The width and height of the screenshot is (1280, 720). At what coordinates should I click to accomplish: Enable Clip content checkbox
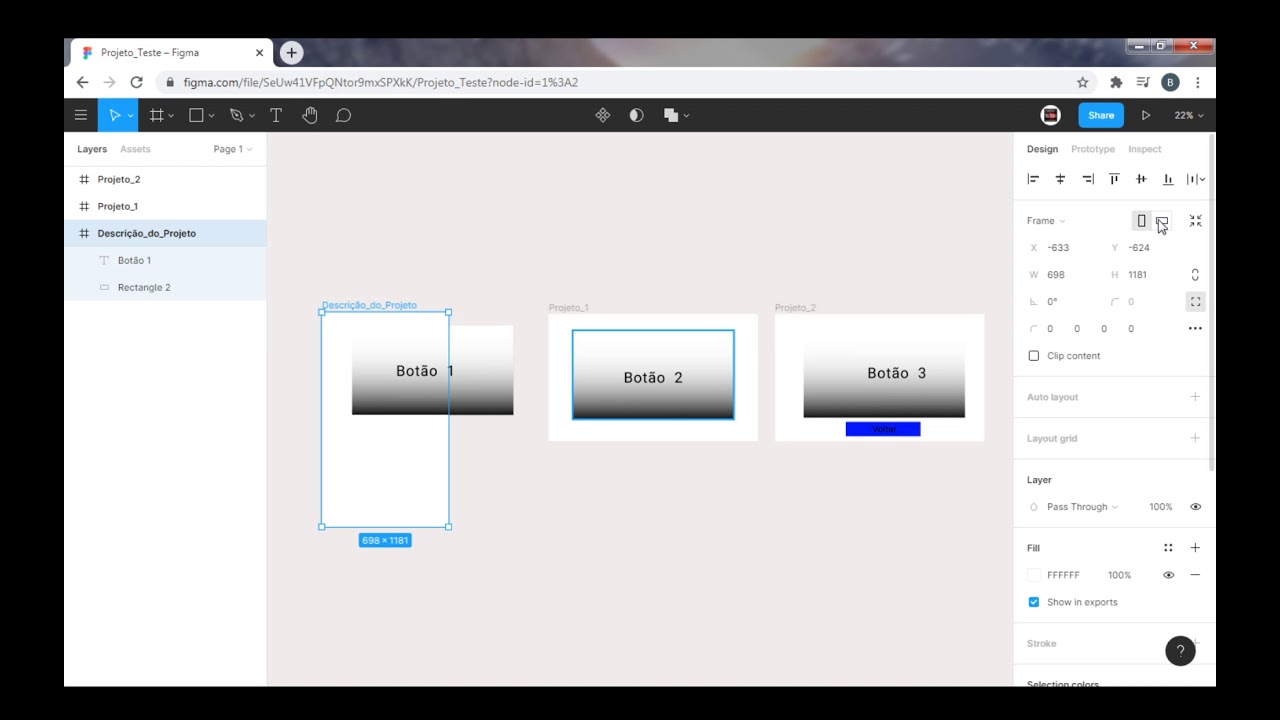[x=1034, y=356]
